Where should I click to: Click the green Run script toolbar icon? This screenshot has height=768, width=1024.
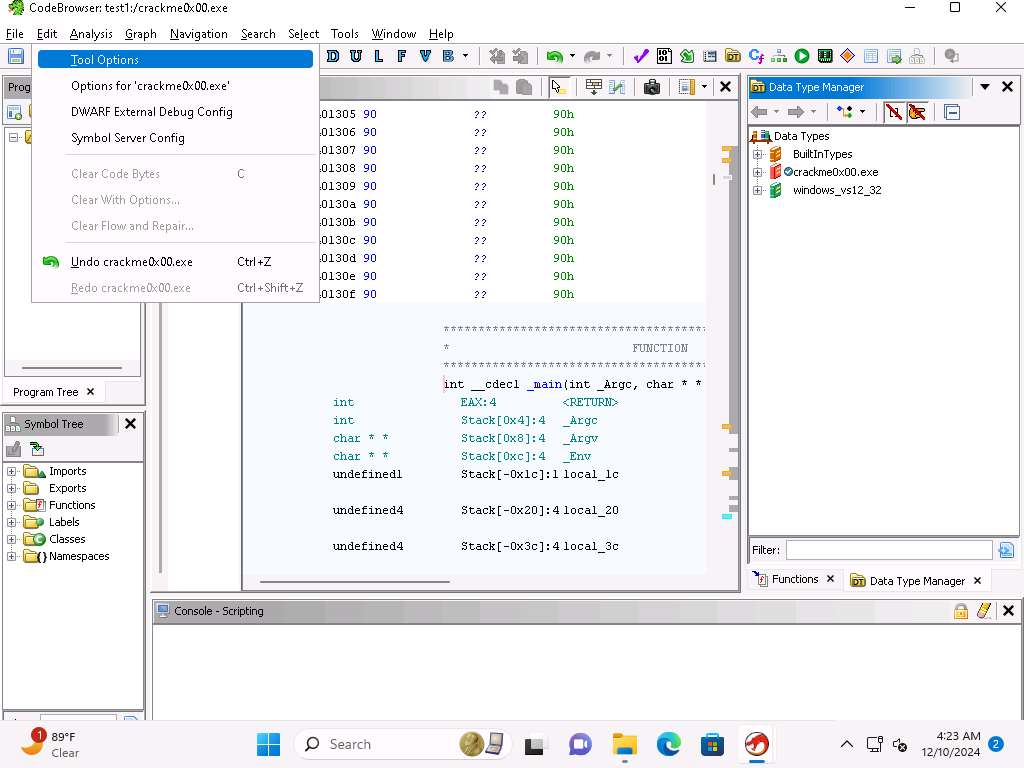802,57
